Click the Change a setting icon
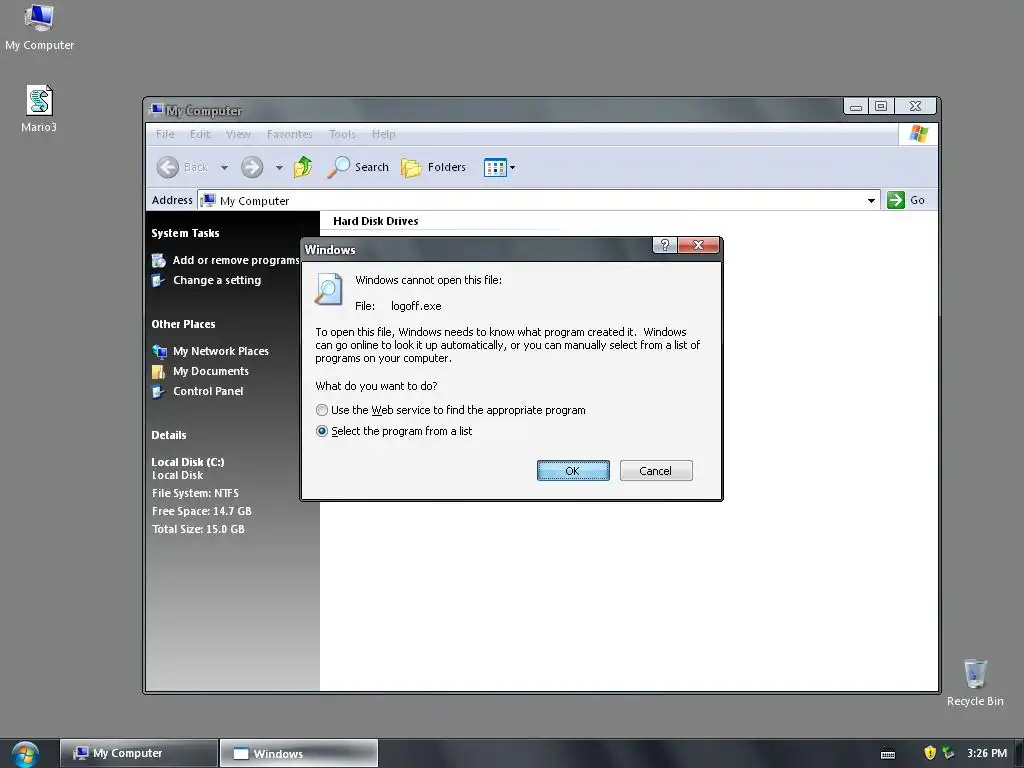 click(x=159, y=281)
